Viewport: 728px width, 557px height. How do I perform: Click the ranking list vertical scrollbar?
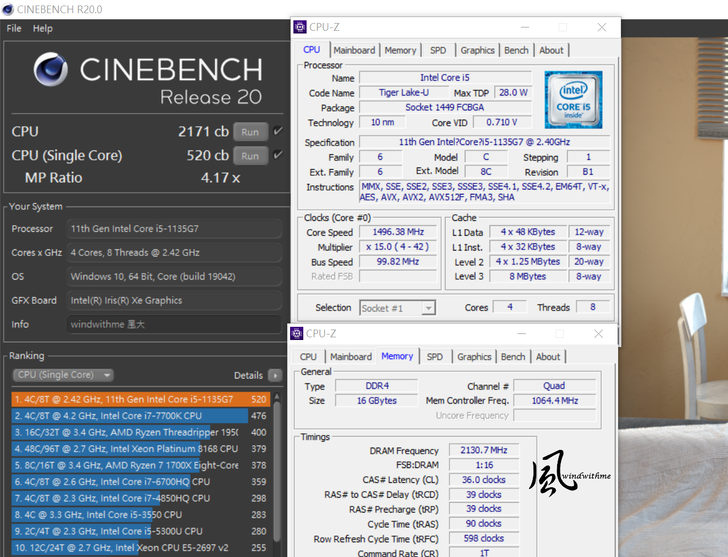point(278,470)
